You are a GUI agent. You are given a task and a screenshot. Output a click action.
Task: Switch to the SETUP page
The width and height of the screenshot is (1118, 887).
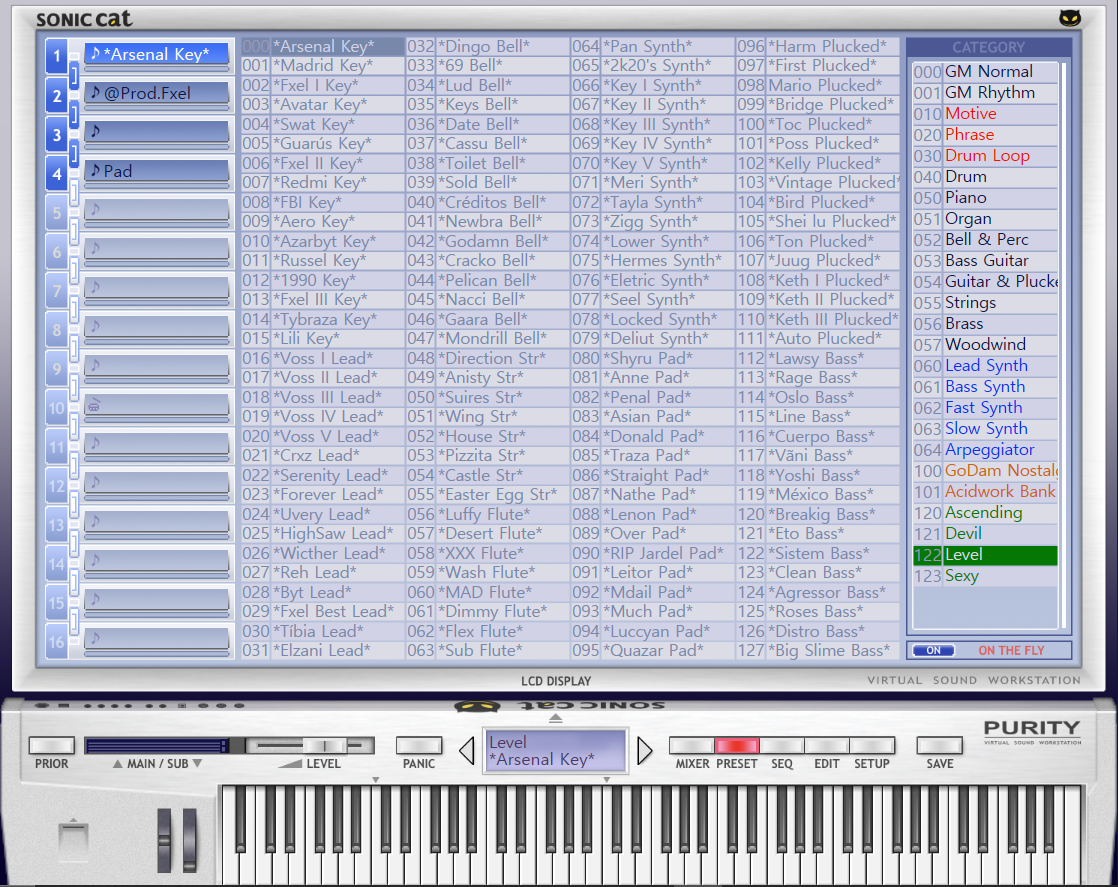tap(871, 746)
